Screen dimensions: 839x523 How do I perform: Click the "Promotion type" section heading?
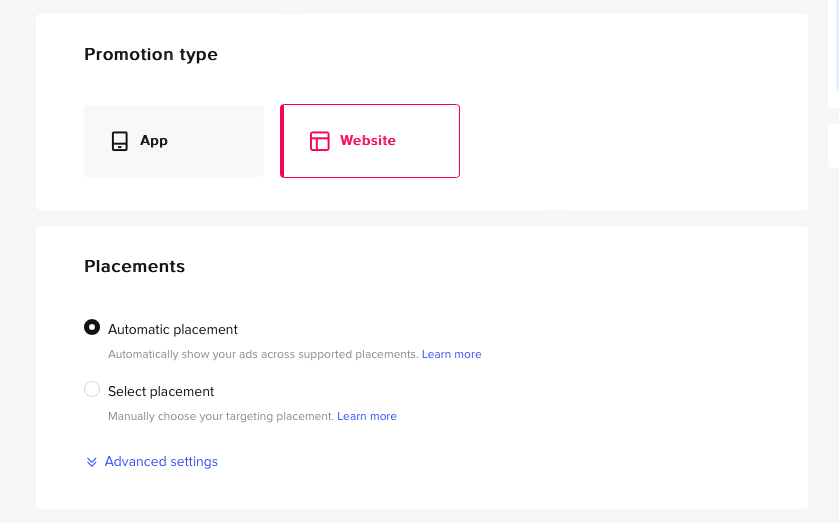(x=151, y=55)
